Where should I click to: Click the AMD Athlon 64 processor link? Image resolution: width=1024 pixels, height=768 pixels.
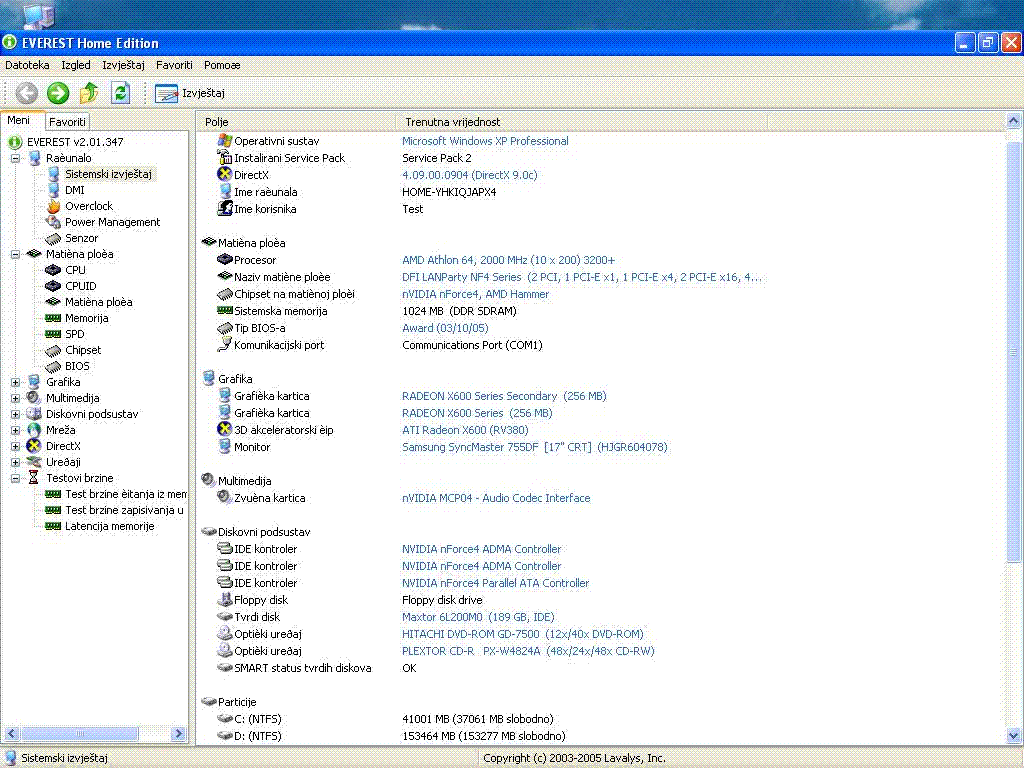[508, 260]
